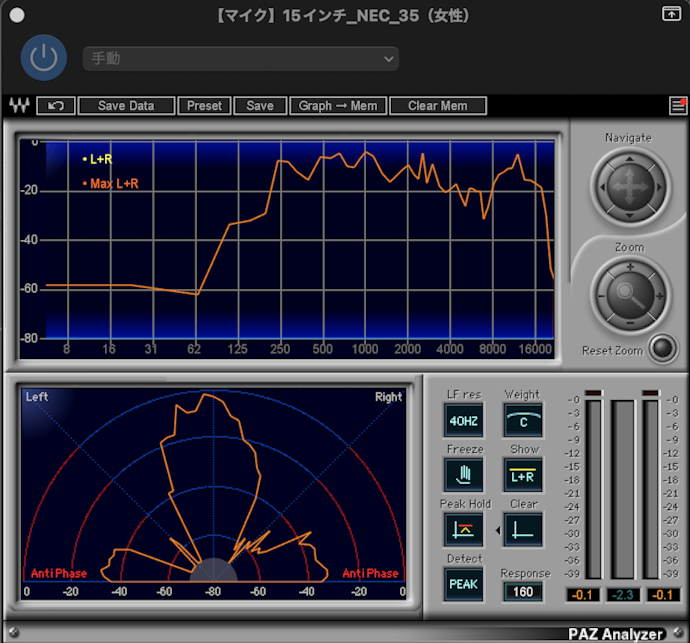690x643 pixels.
Task: Open the Preset menu
Action: coord(204,106)
